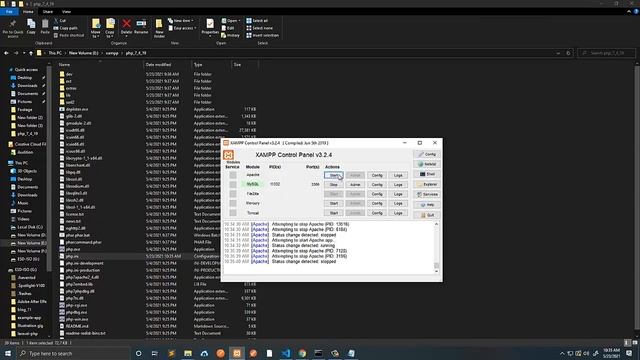Open Windows Start menu
640x360 pixels.
8,353
